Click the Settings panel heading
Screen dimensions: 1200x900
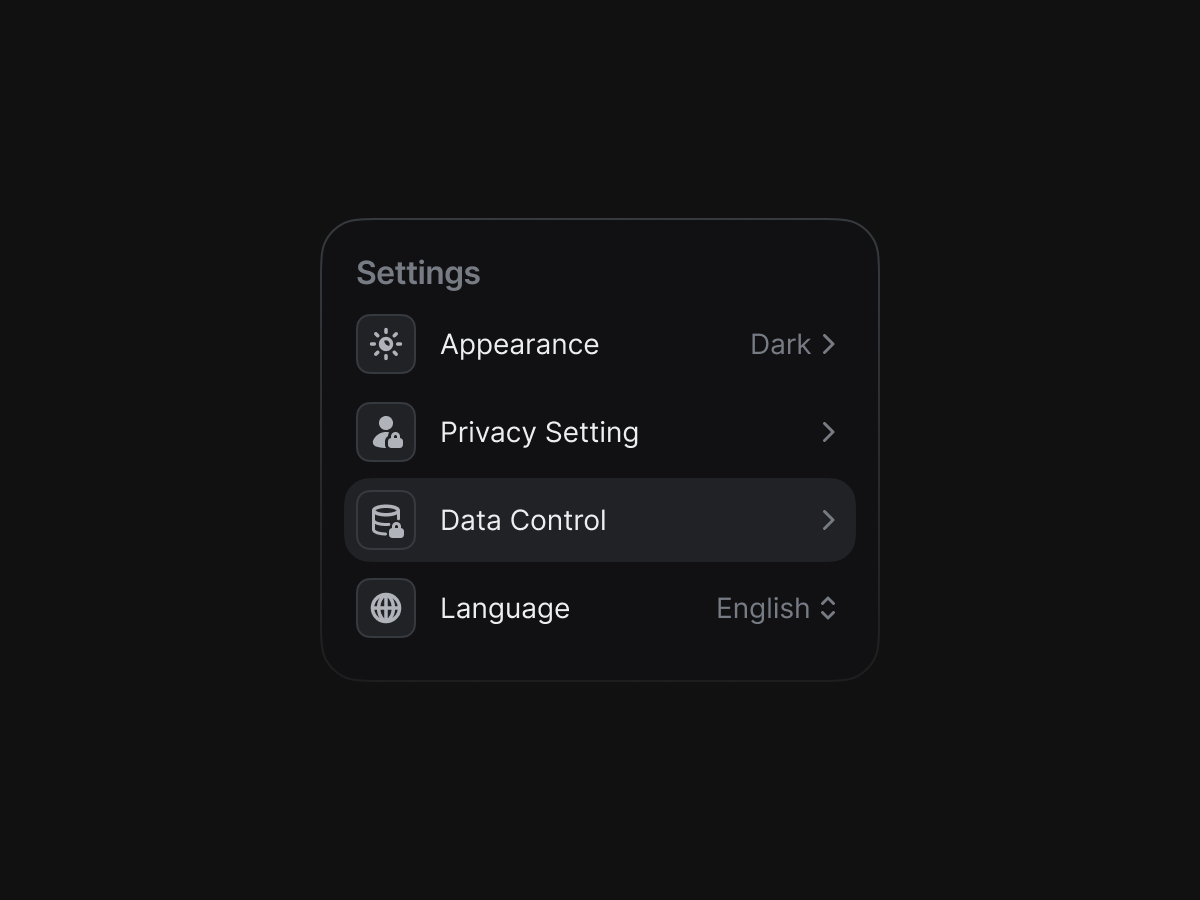click(418, 272)
